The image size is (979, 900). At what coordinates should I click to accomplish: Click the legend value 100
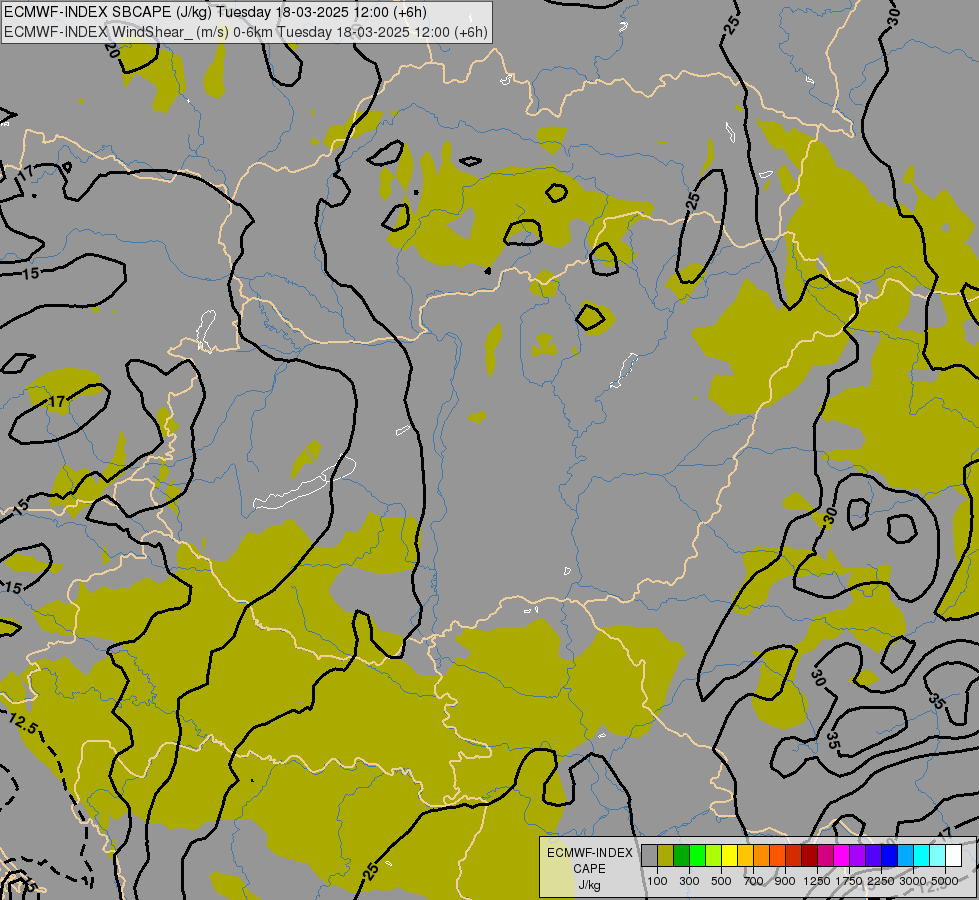pos(657,881)
